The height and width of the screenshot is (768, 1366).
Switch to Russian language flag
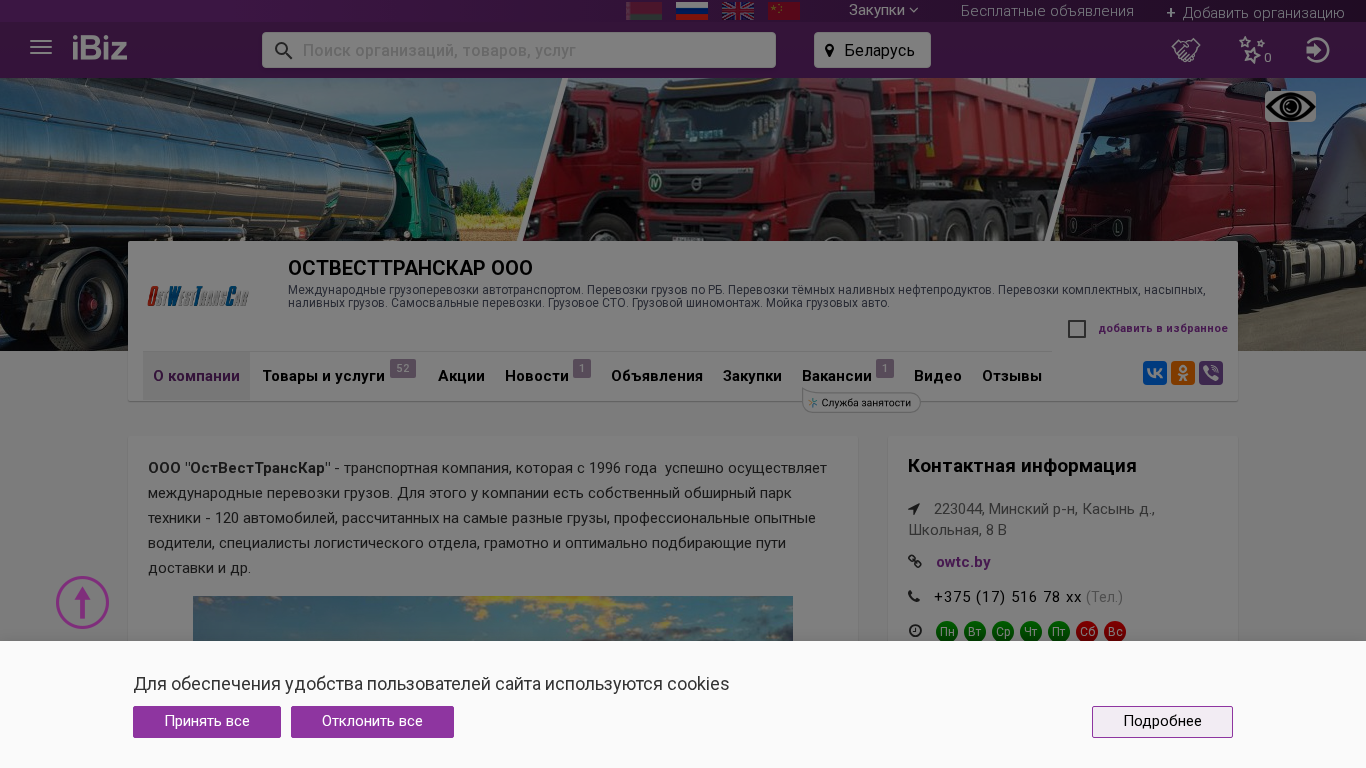pos(692,11)
